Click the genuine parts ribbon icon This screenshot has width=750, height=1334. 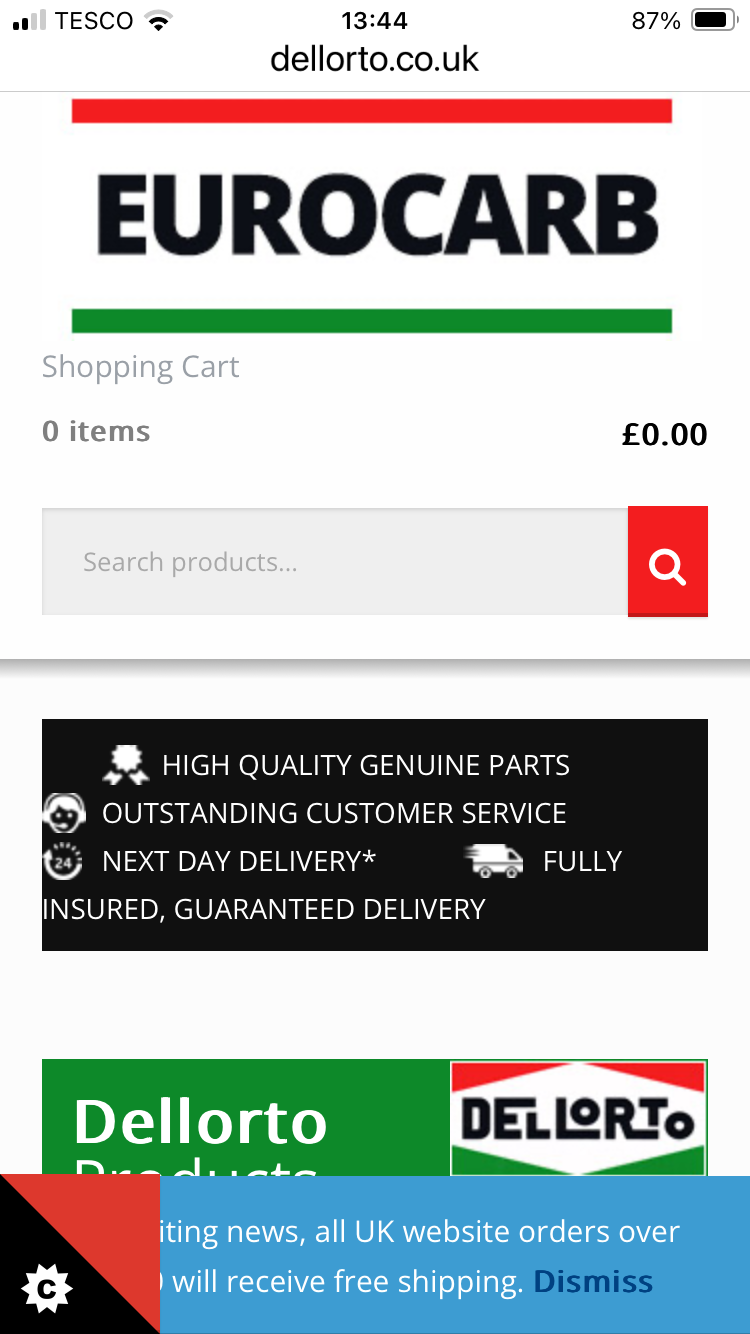(x=125, y=765)
